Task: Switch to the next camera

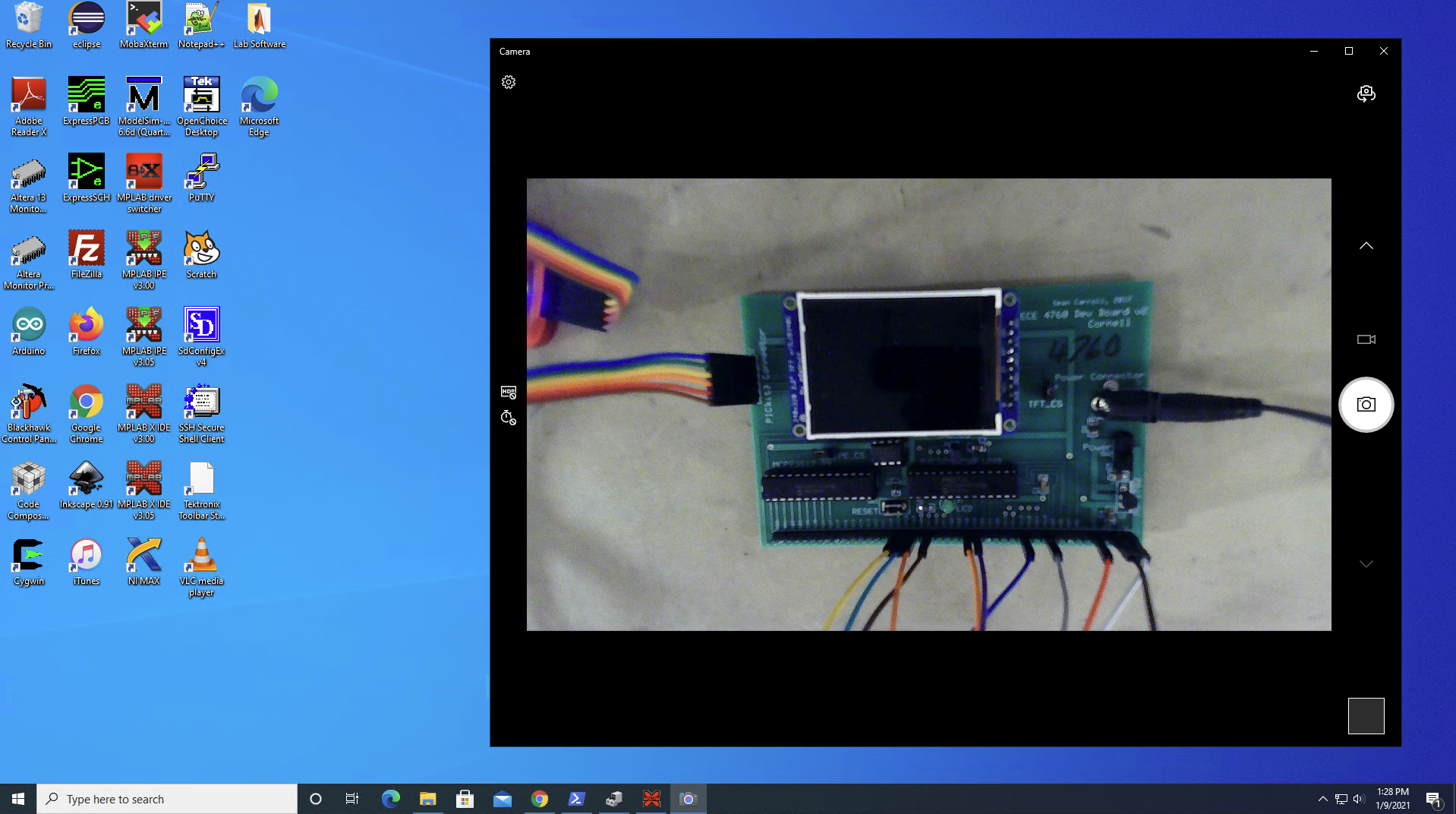Action: click(1366, 93)
